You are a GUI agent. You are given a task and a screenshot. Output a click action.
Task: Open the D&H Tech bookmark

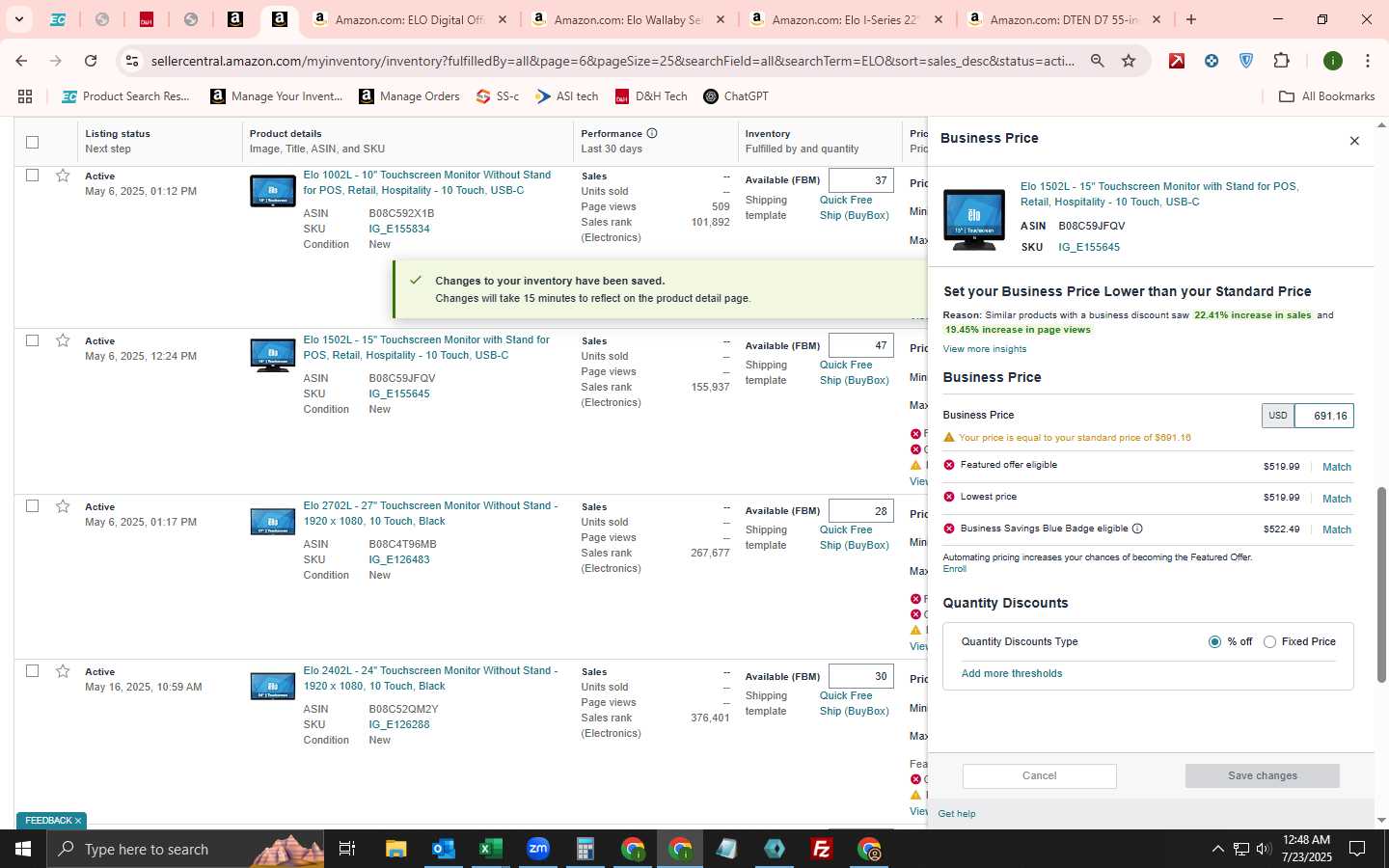tap(651, 96)
